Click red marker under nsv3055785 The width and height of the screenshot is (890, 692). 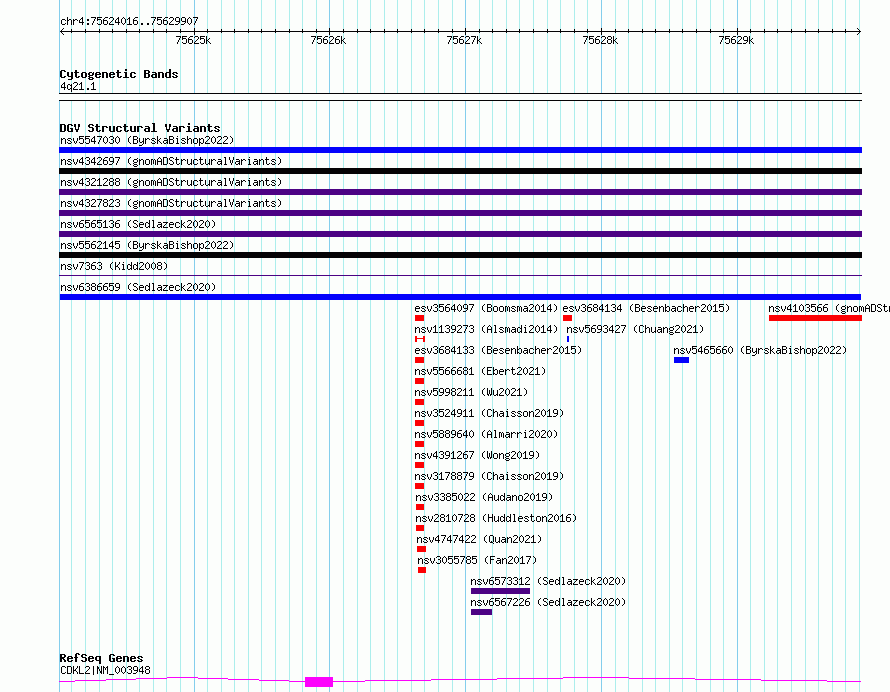(422, 570)
